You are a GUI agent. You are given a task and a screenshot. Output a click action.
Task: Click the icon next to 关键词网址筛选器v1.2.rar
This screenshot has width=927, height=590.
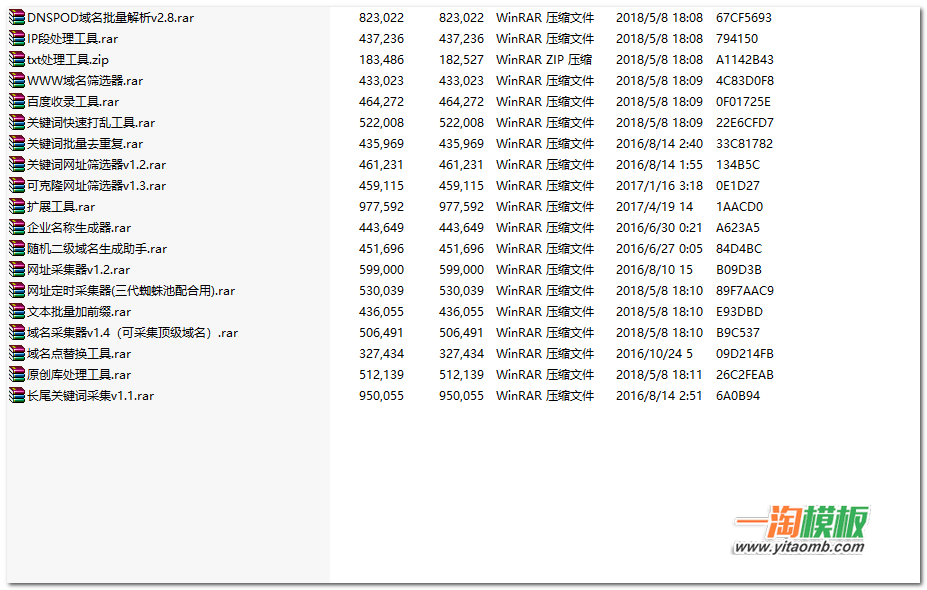click(x=17, y=164)
